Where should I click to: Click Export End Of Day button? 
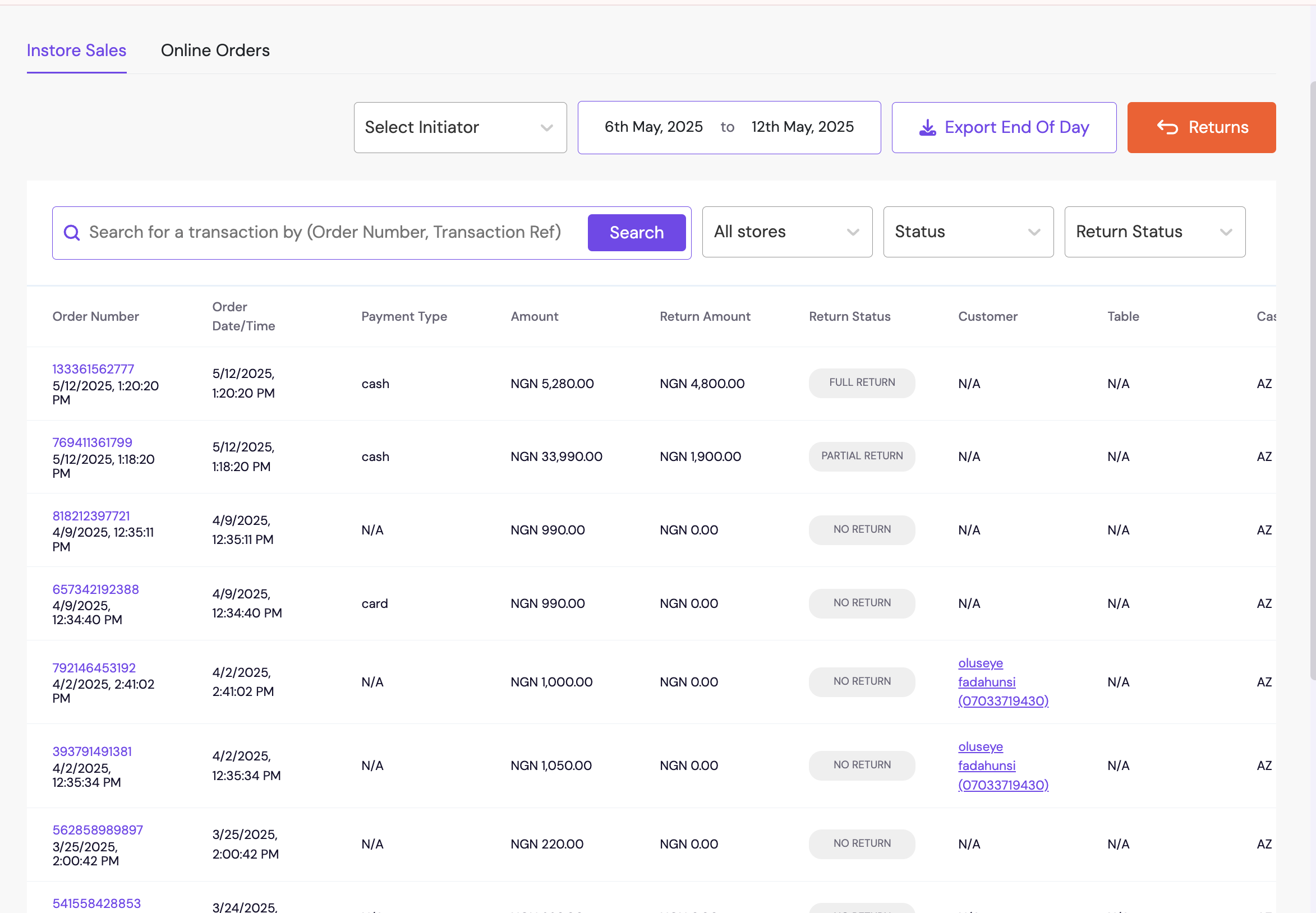[1004, 127]
